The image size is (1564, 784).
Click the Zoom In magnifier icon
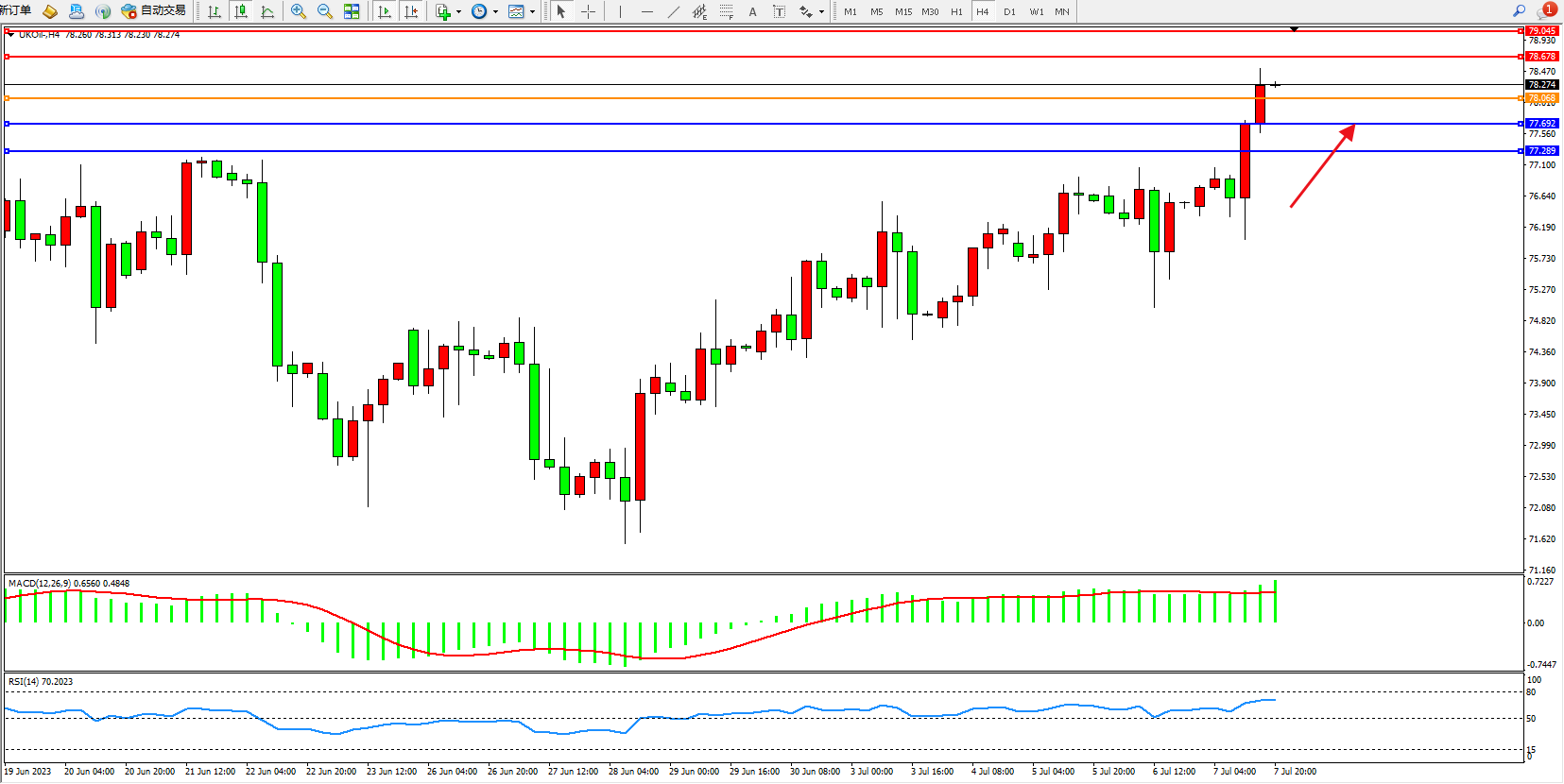click(x=299, y=11)
